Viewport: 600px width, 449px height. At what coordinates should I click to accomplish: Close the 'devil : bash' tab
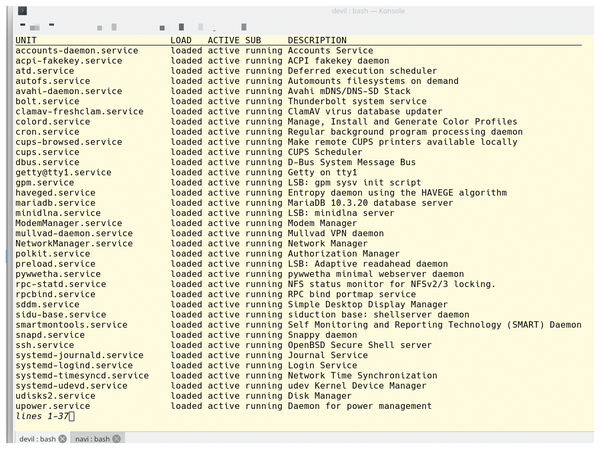(x=63, y=439)
